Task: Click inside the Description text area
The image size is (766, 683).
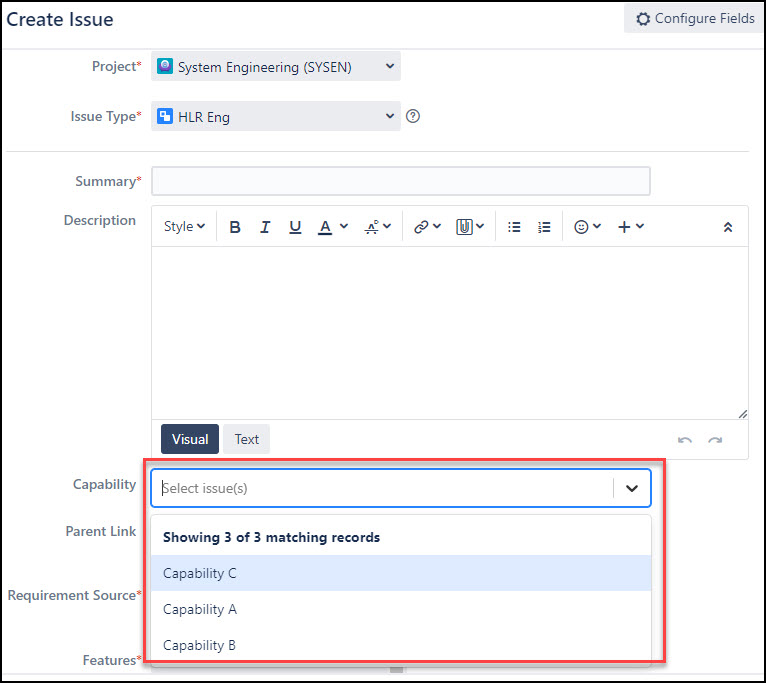Action: pos(449,333)
